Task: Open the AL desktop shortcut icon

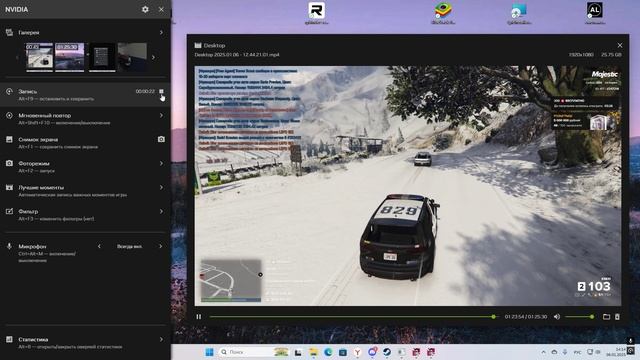Action: [594, 13]
